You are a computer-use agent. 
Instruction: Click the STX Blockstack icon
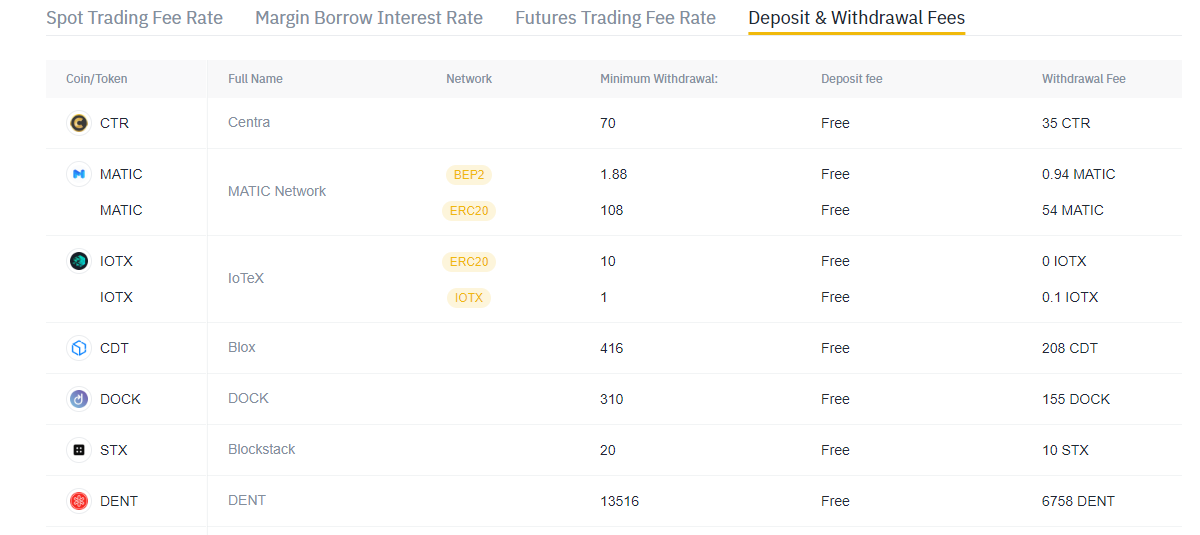[x=78, y=450]
